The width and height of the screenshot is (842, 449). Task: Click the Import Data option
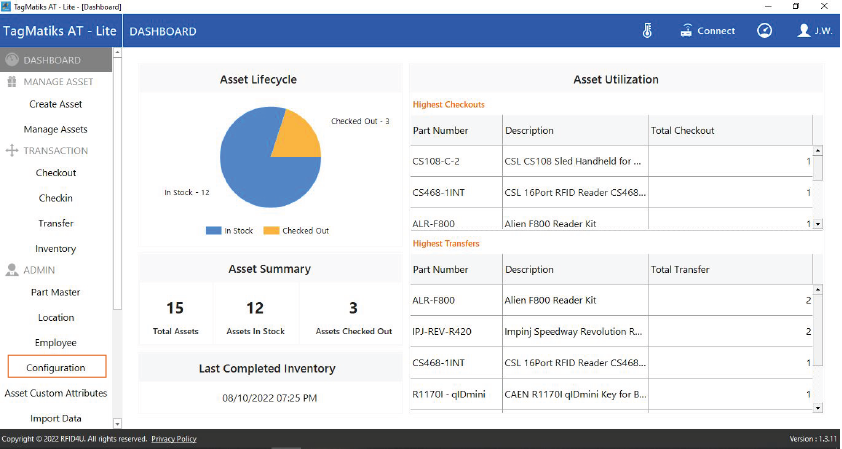click(56, 418)
